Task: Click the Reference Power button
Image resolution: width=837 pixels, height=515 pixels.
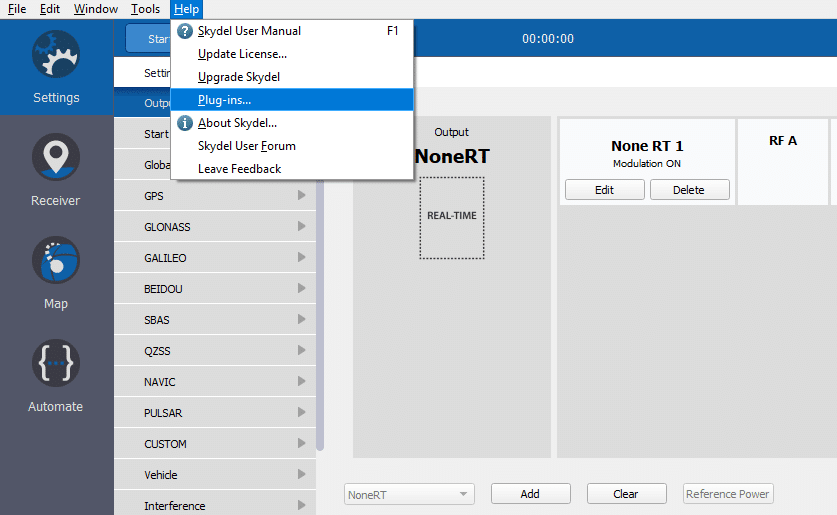Action: (728, 494)
